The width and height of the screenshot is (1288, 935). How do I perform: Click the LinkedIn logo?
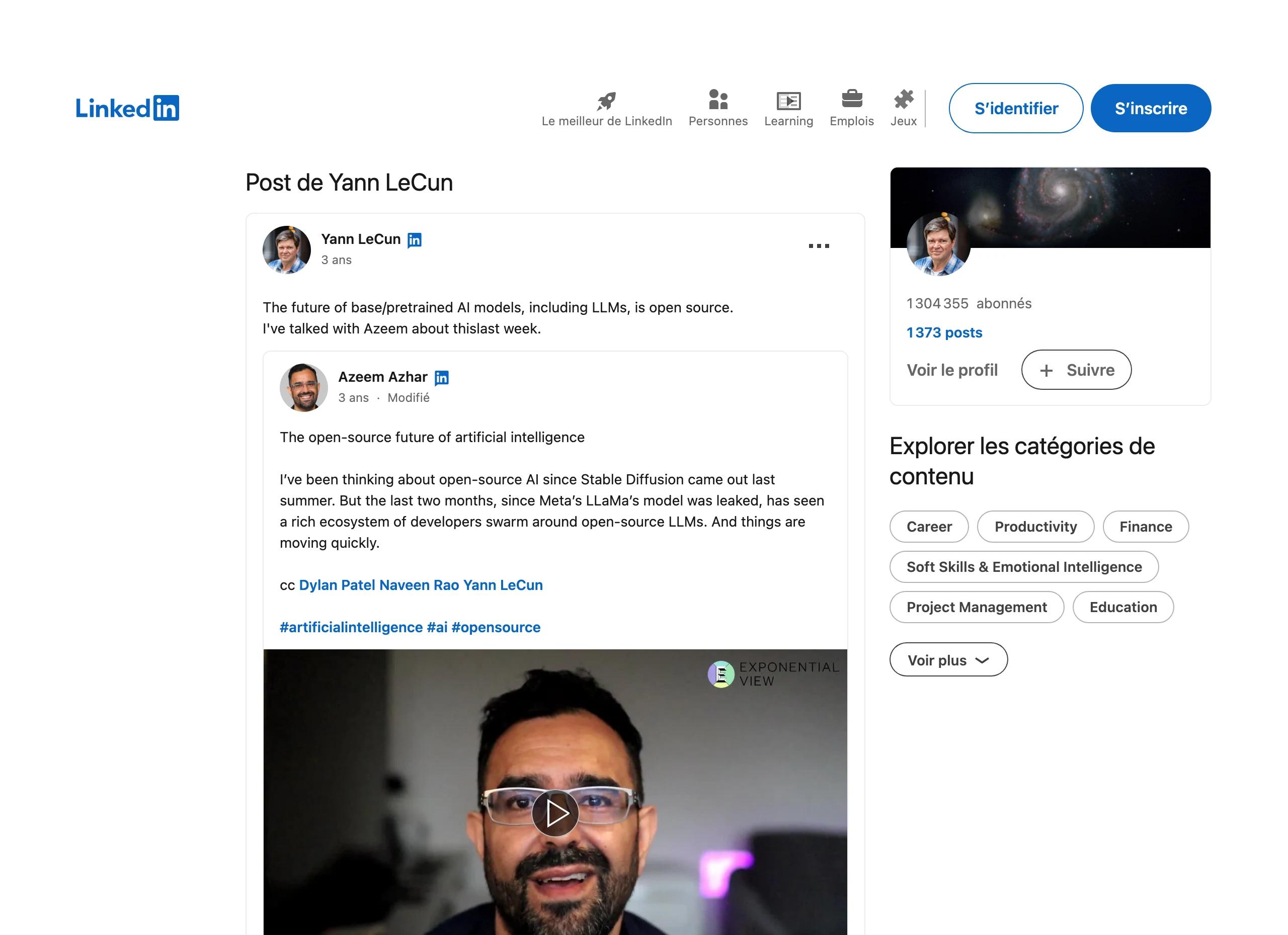pyautogui.click(x=127, y=108)
